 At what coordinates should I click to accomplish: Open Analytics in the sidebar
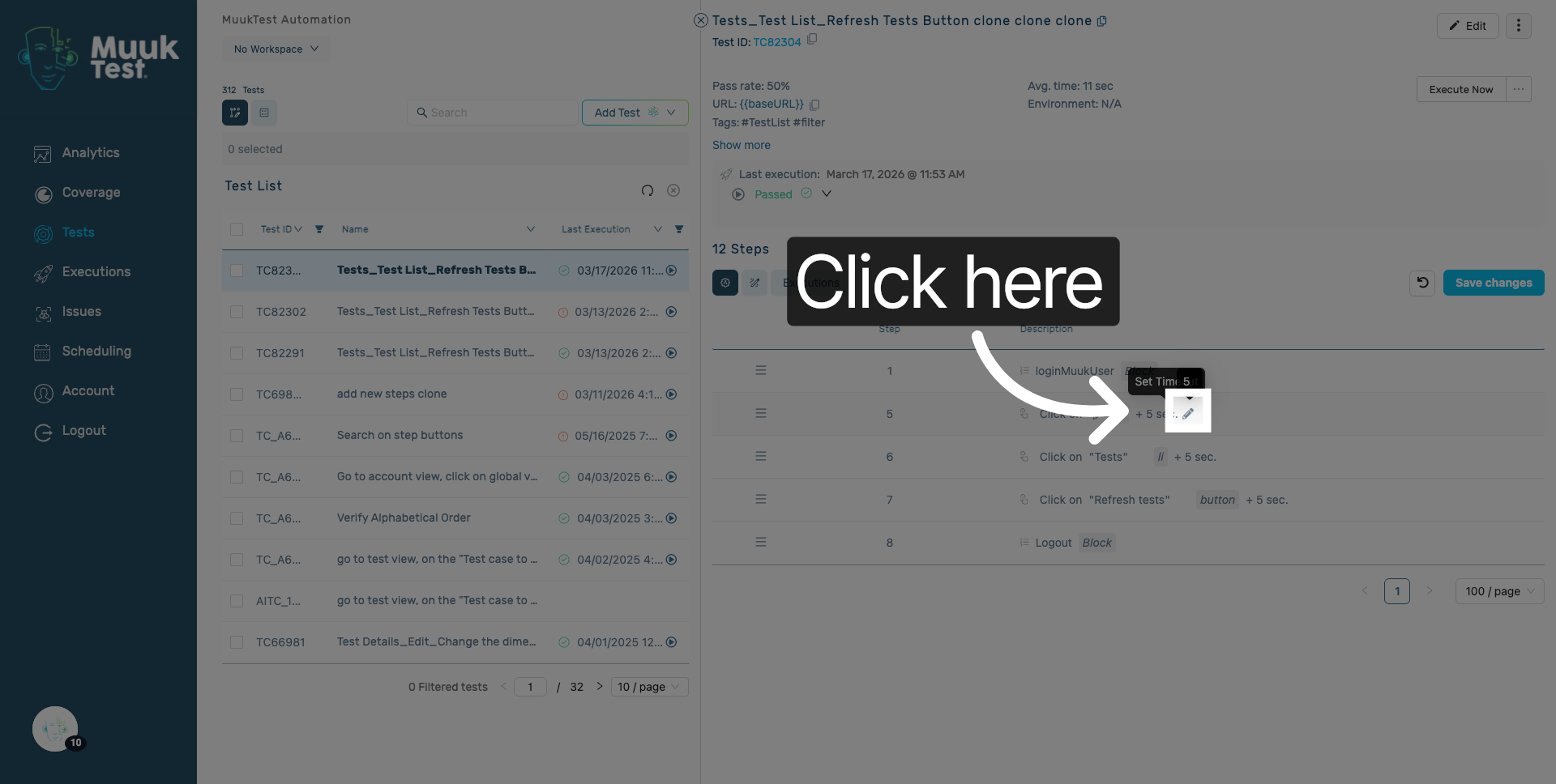pyautogui.click(x=77, y=153)
